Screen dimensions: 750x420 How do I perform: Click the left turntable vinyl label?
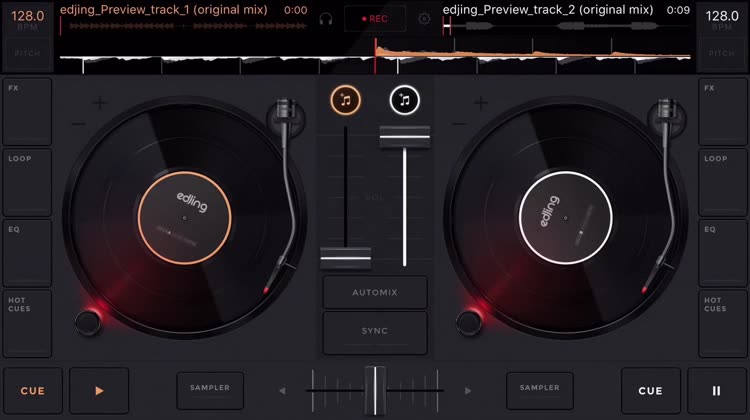tap(185, 218)
